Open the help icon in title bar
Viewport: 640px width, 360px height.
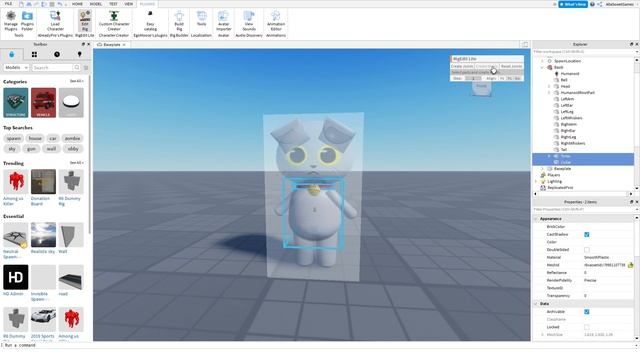[x=592, y=4]
